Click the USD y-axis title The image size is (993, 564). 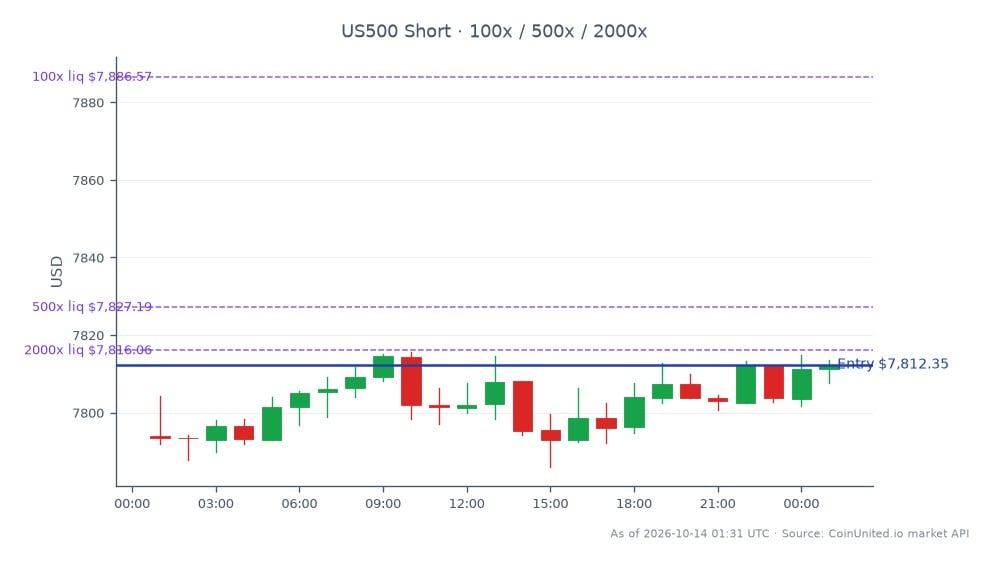click(56, 272)
